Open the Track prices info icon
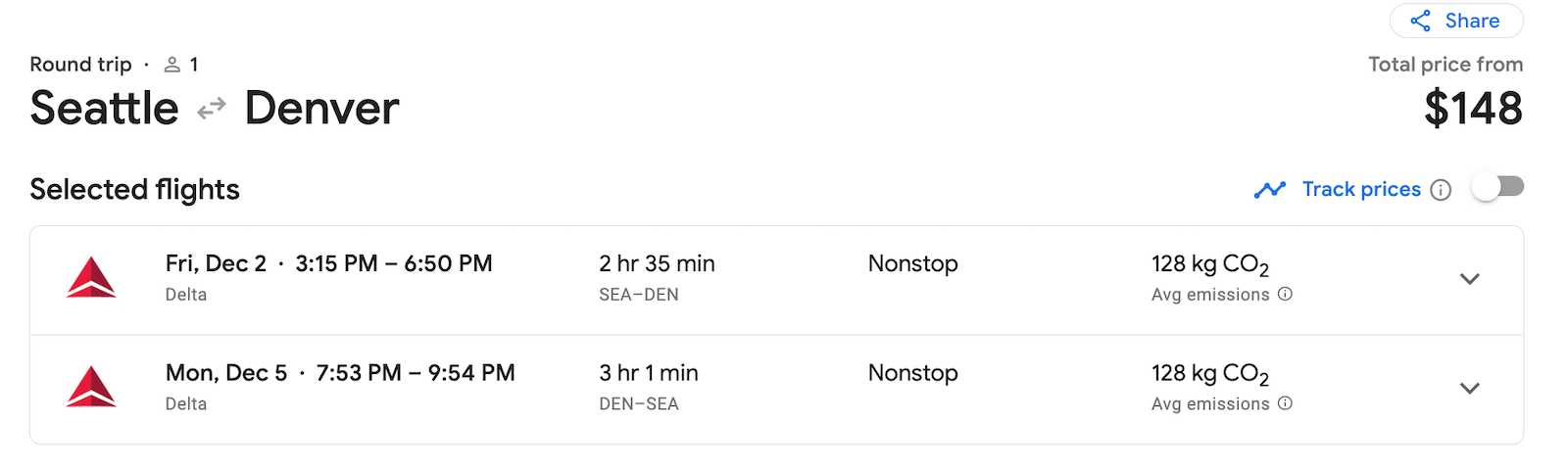Screen dimensions: 1568x469 tap(1441, 190)
